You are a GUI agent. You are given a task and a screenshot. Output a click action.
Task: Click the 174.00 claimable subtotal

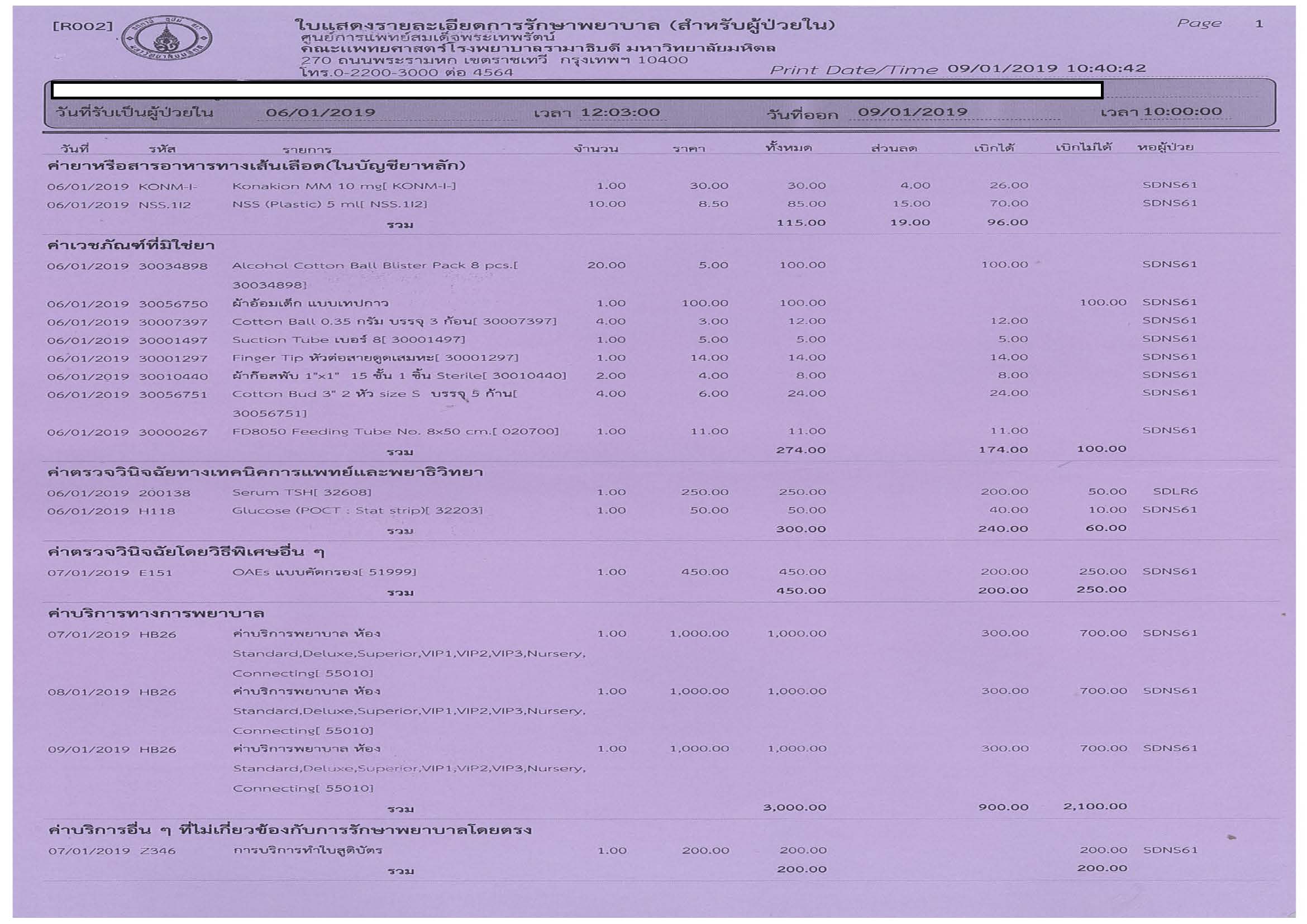(1003, 450)
